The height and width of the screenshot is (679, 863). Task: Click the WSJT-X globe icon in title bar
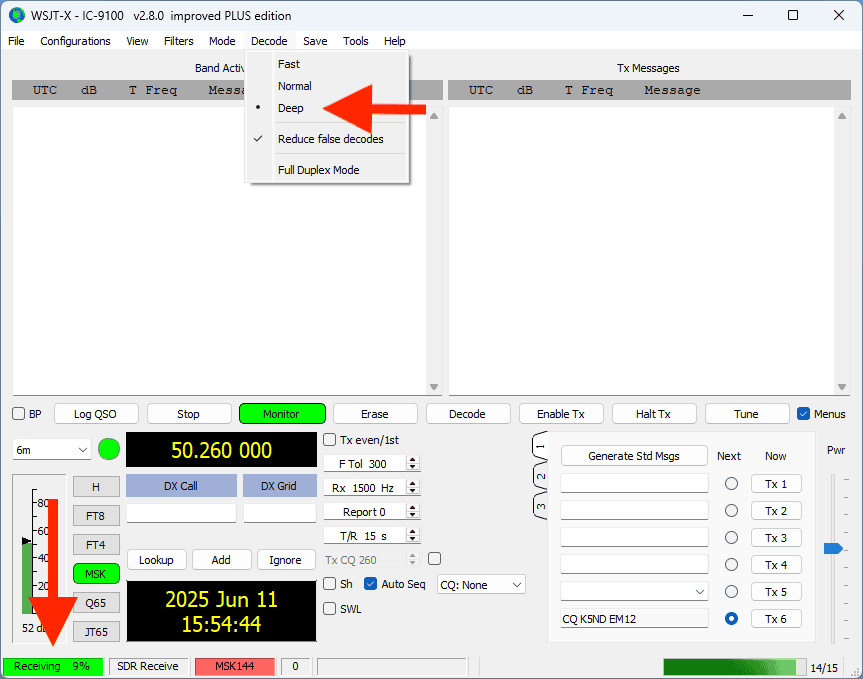[x=16, y=15]
